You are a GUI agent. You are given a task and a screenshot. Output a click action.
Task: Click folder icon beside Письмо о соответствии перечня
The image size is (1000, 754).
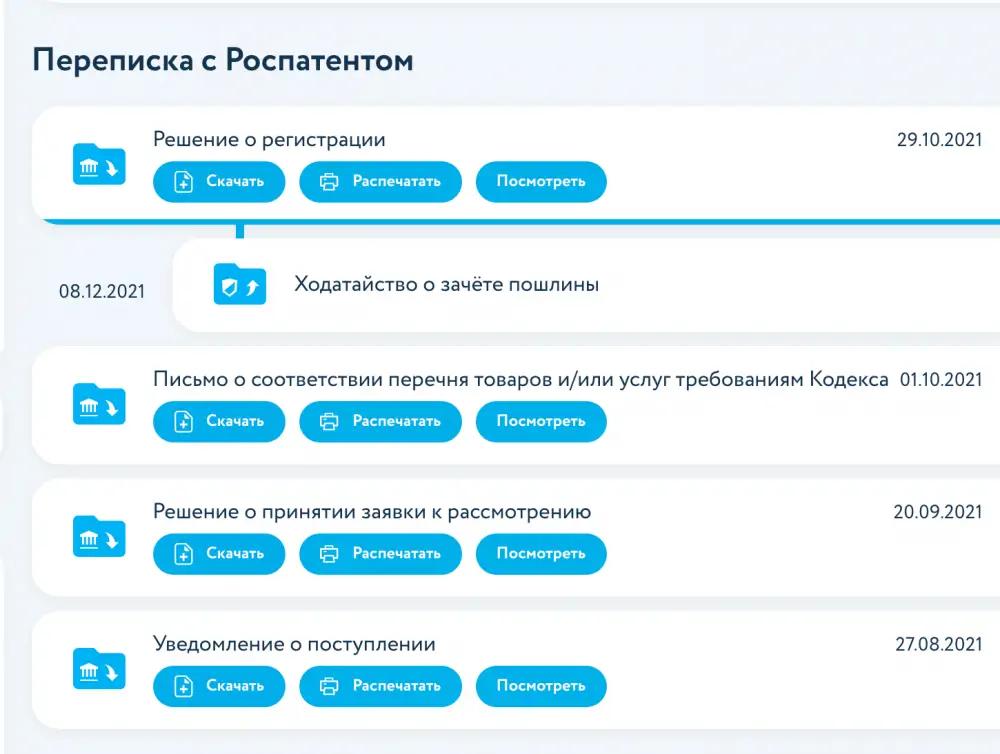point(99,404)
